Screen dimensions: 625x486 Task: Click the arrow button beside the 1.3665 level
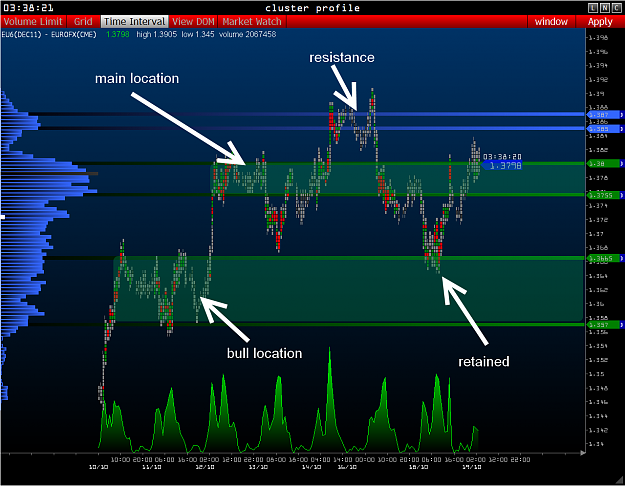coord(621,258)
